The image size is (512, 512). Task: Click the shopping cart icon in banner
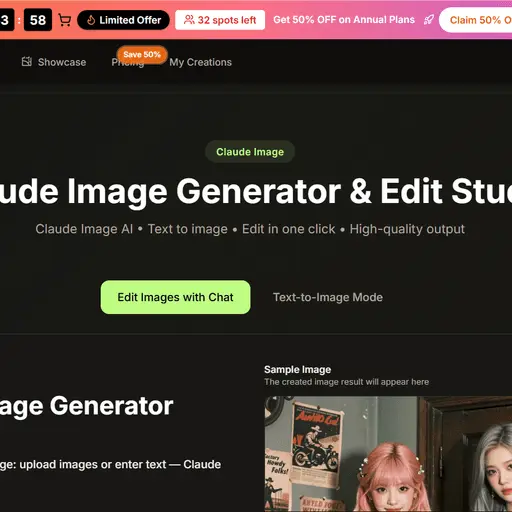[64, 20]
